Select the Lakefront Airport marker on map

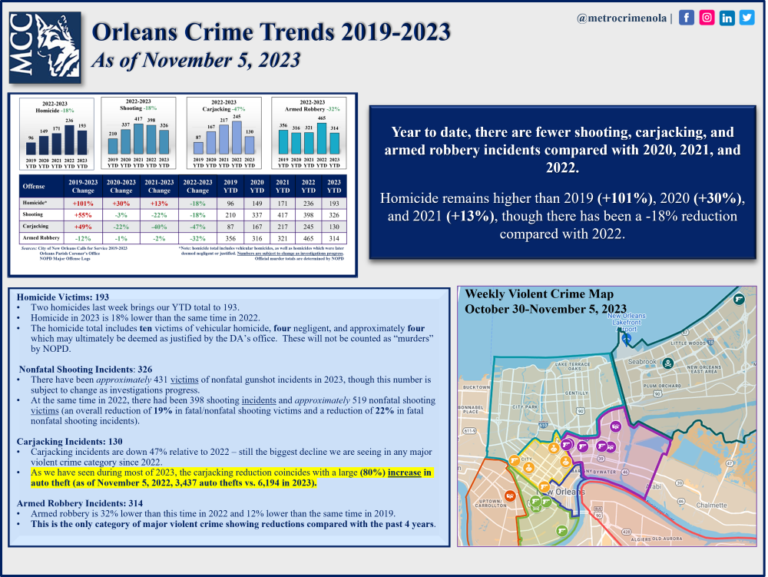tap(627, 339)
